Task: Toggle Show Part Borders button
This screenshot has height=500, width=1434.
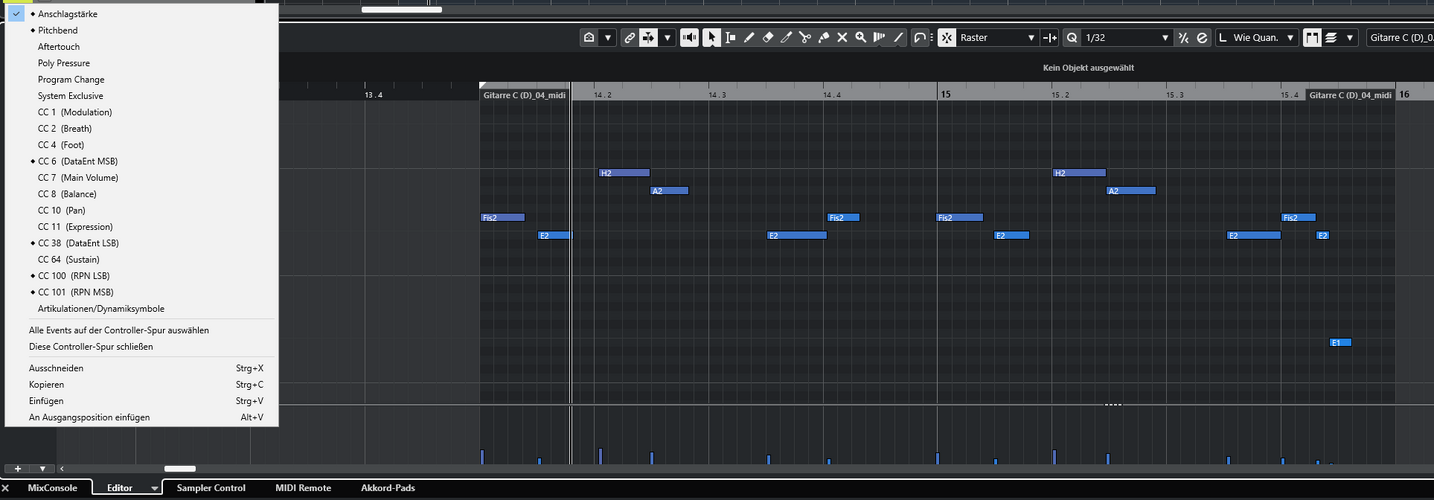Action: tap(1313, 37)
